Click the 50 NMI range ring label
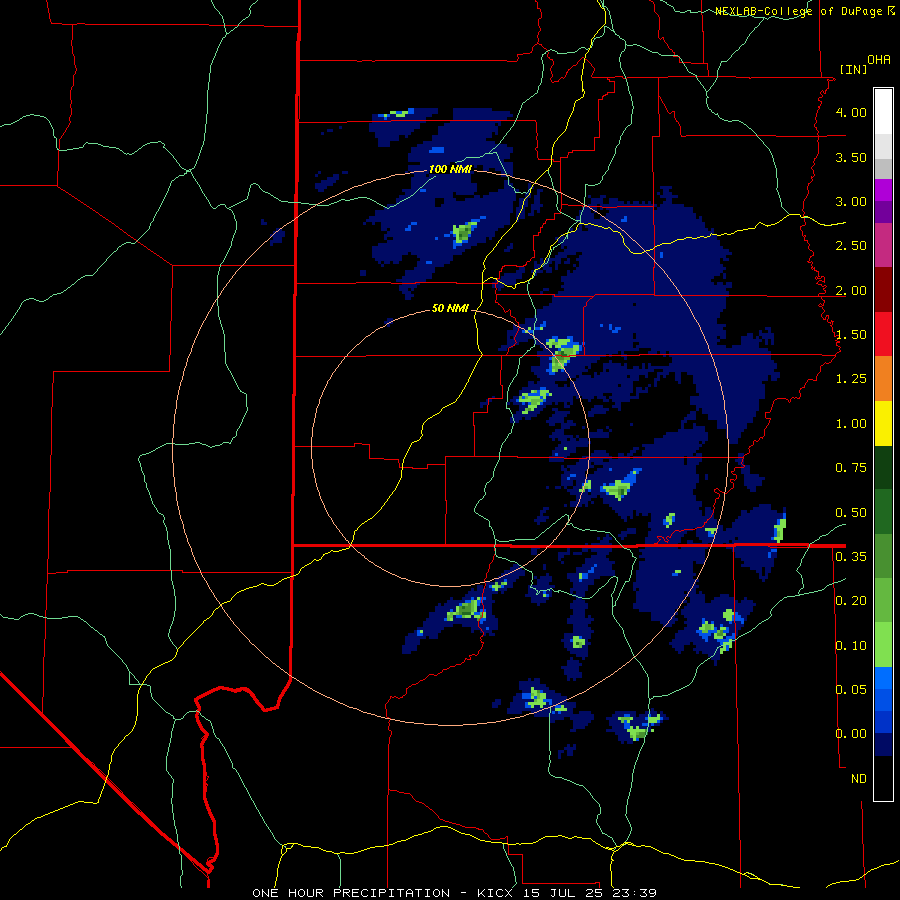Image resolution: width=900 pixels, height=900 pixels. pos(450,308)
